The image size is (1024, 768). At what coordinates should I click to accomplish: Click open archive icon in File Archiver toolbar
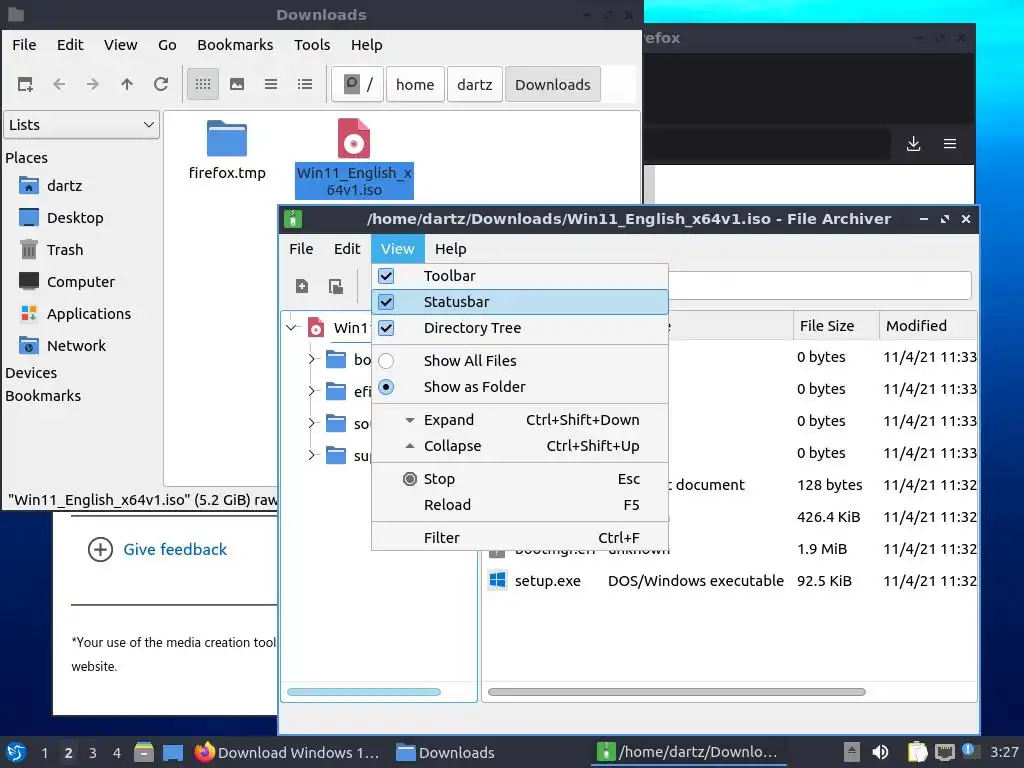[336, 286]
